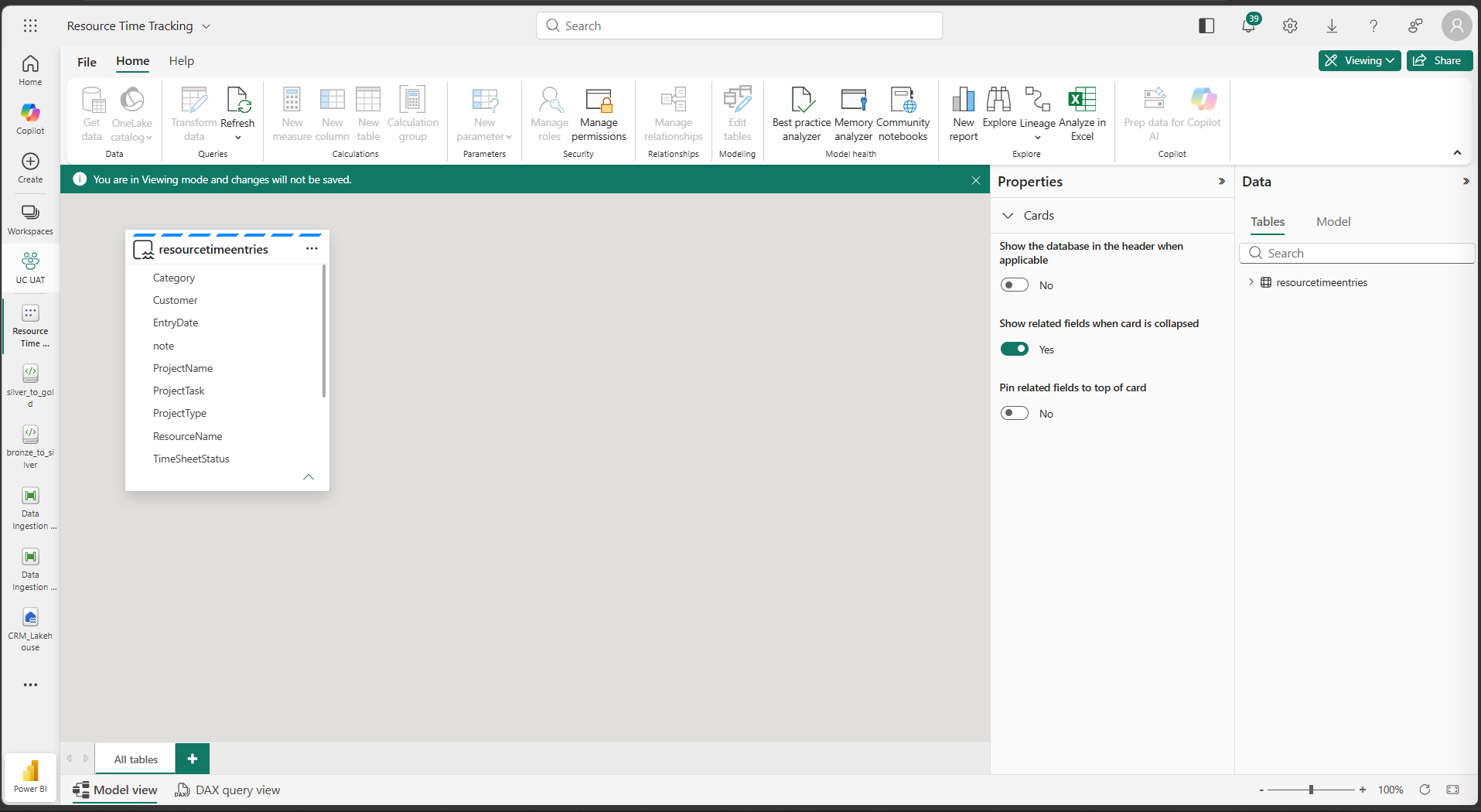Select the EntryDate field in table card
Image resolution: width=1481 pixels, height=812 pixels.
pyautogui.click(x=176, y=322)
